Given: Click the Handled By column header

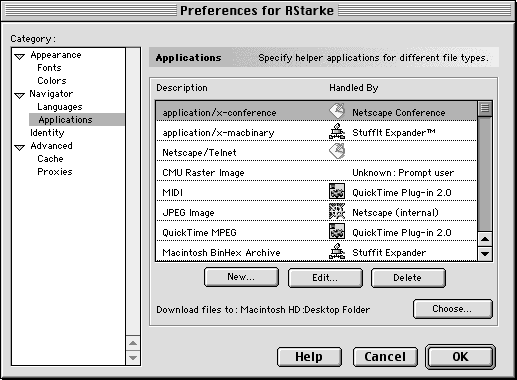Looking at the screenshot, I should coord(354,88).
